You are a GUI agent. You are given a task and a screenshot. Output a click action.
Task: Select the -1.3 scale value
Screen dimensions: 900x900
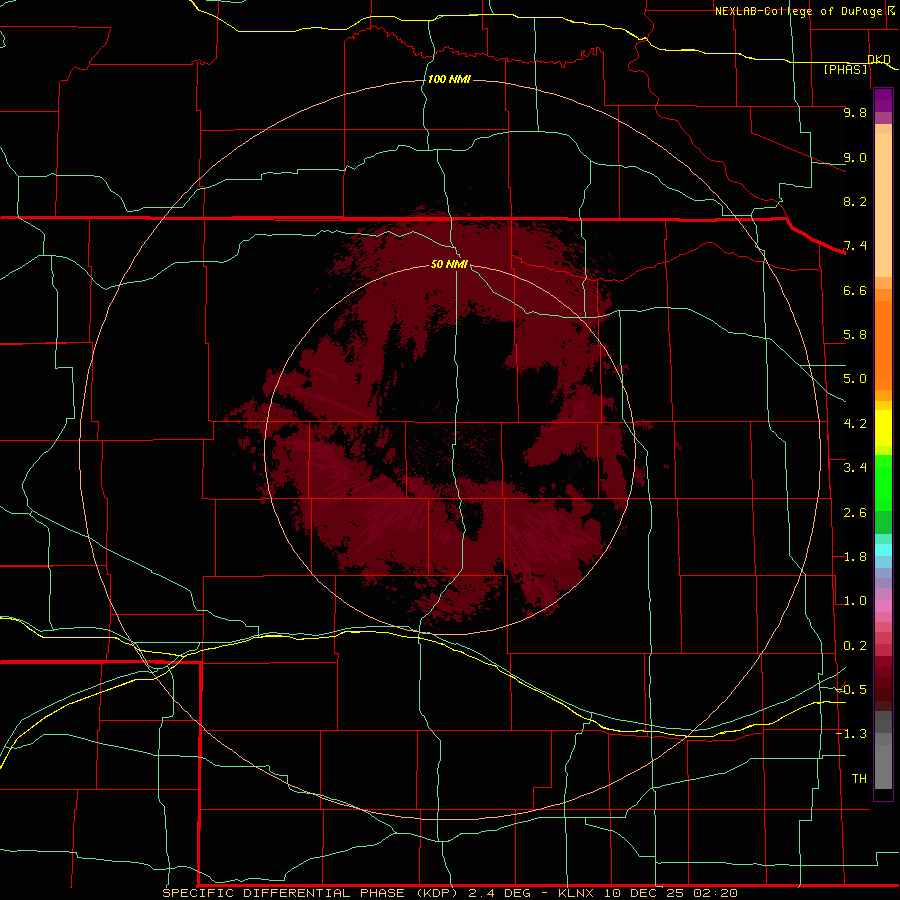(x=852, y=734)
